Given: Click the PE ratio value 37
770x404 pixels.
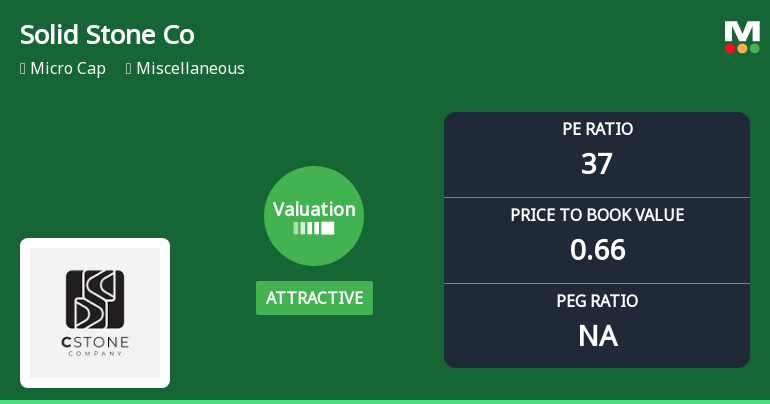Looking at the screenshot, I should tap(597, 164).
